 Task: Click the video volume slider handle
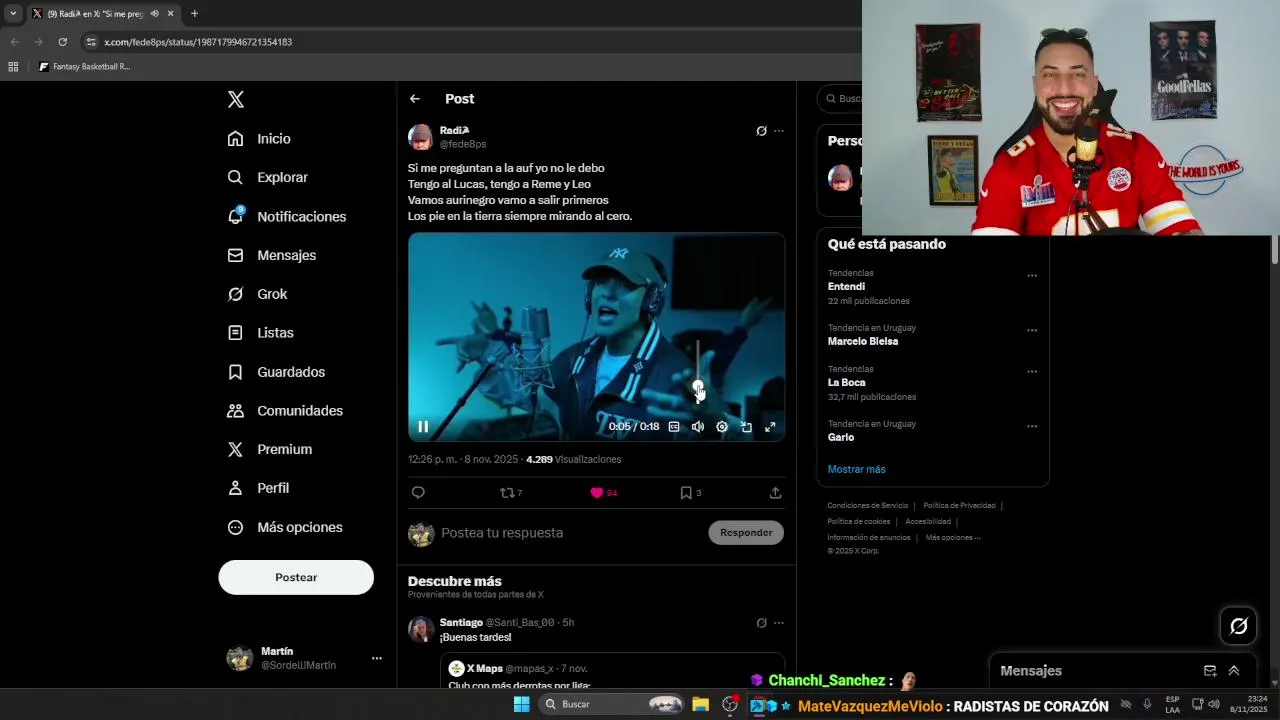tap(698, 386)
